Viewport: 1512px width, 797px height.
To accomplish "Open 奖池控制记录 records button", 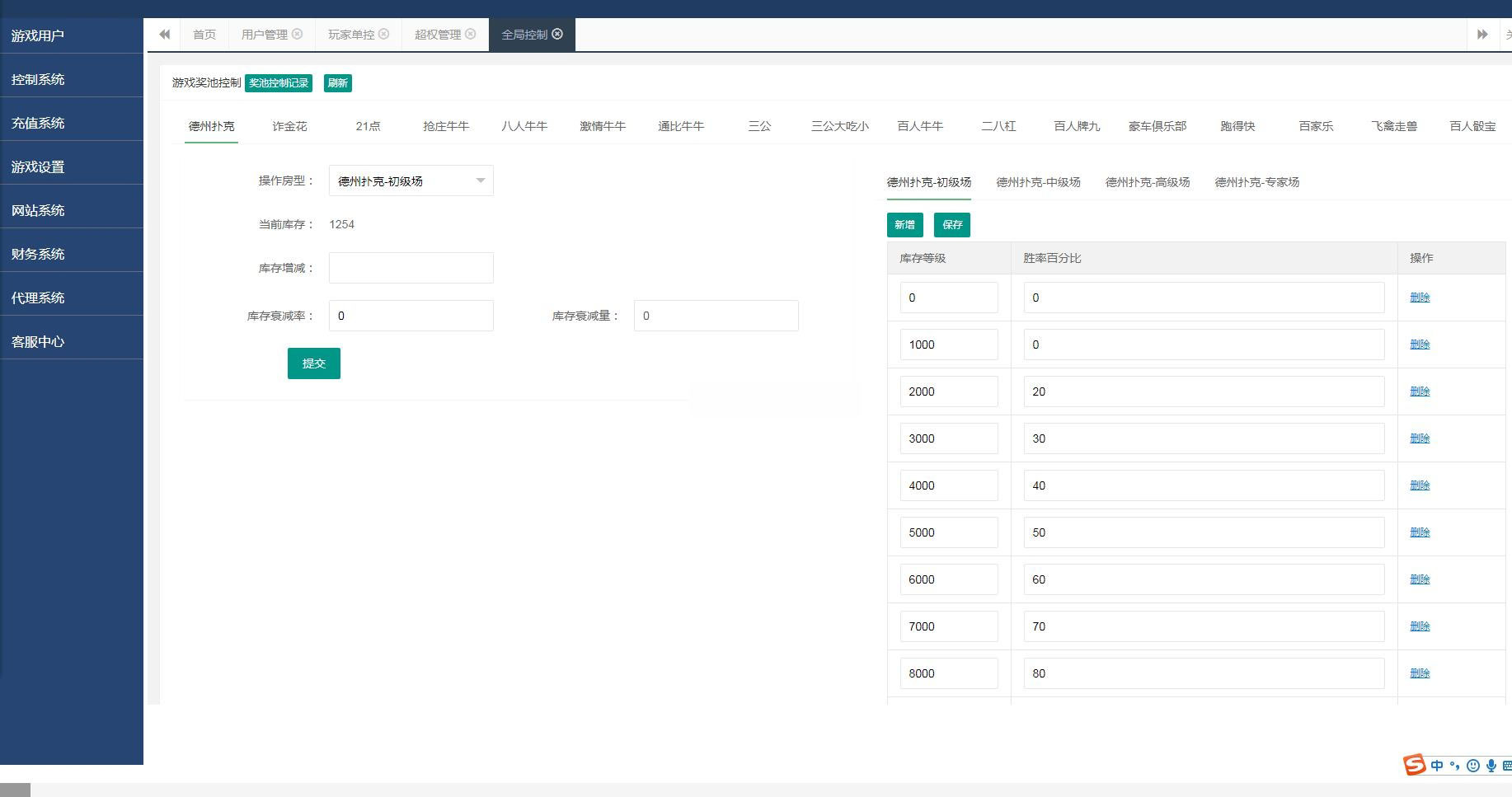I will [x=279, y=83].
